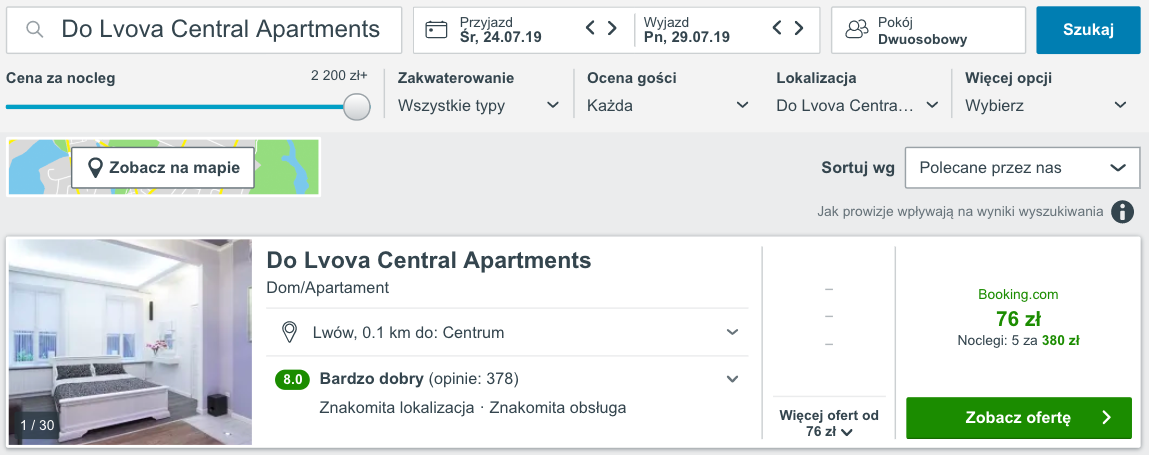The width and height of the screenshot is (1149, 455).
Task: Click the price per night slider handle
Action: tap(357, 106)
